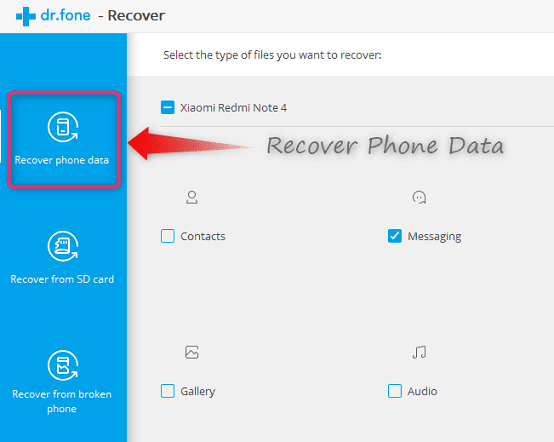Click the dr.fone brand name text
554x442 pixels.
[x=66, y=15]
